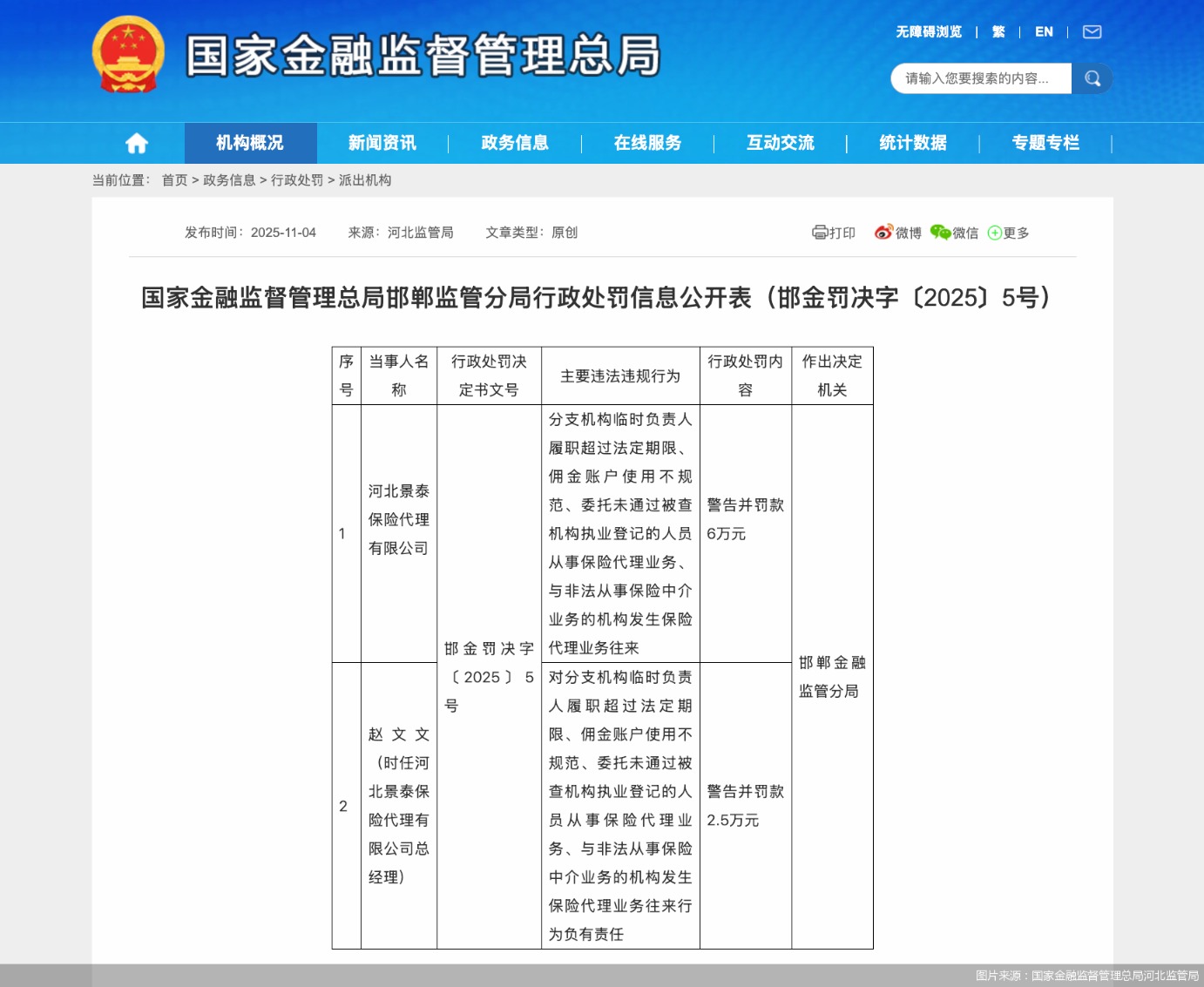Open the 新闻资讯 navigation menu
1204x987 pixels.
coord(382,143)
